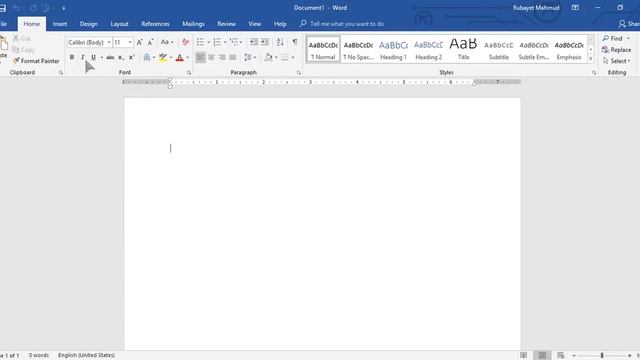Toggle Italic formatting
640x360 pixels.
(83, 57)
